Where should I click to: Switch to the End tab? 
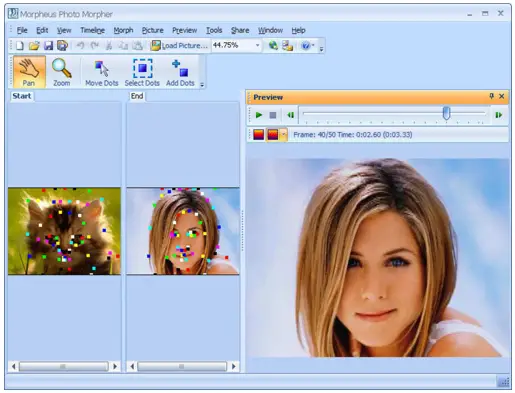[x=137, y=96]
